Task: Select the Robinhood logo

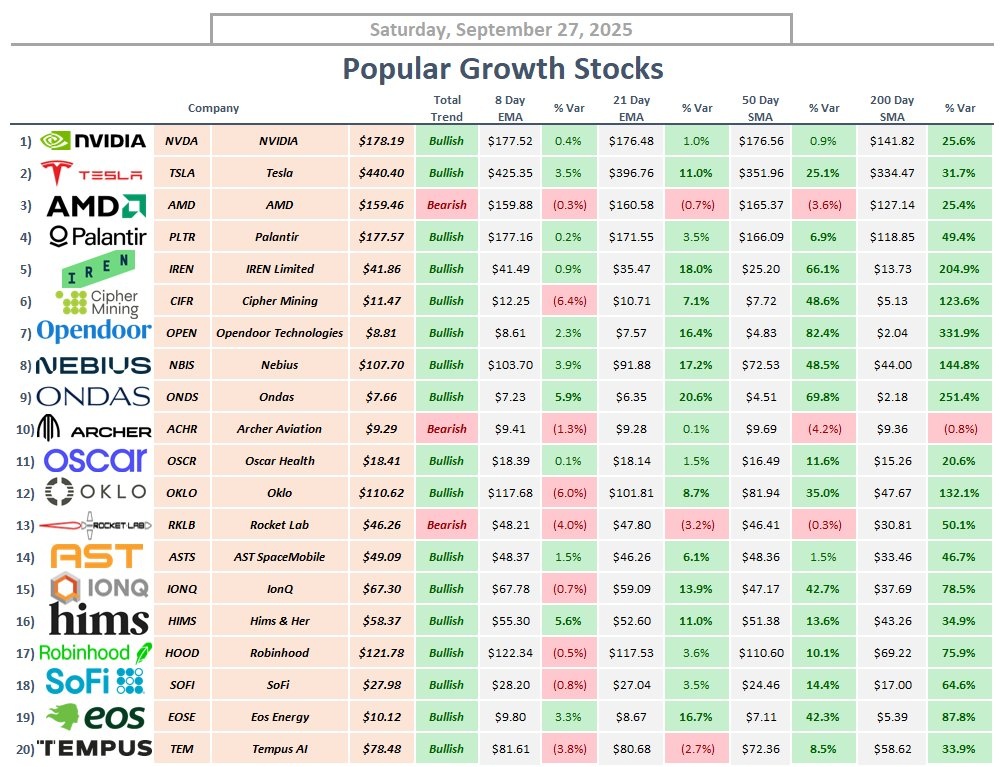Action: 94,653
